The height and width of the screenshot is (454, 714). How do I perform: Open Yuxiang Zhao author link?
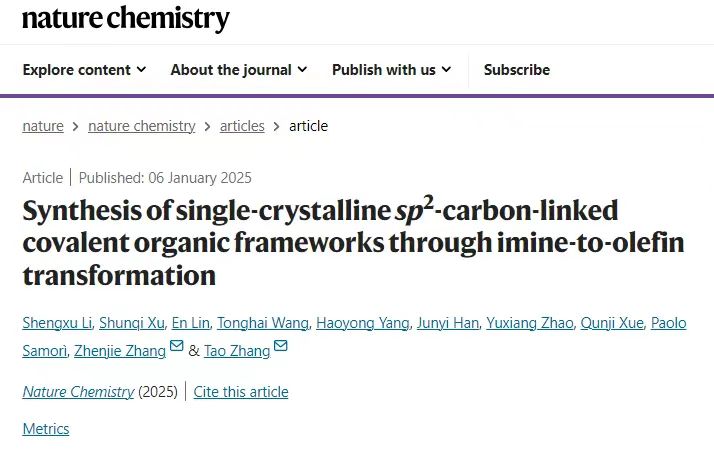point(530,323)
